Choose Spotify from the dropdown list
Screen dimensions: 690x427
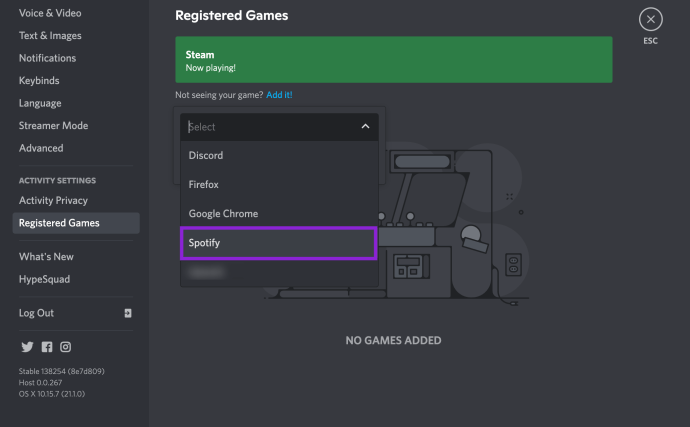coord(278,243)
